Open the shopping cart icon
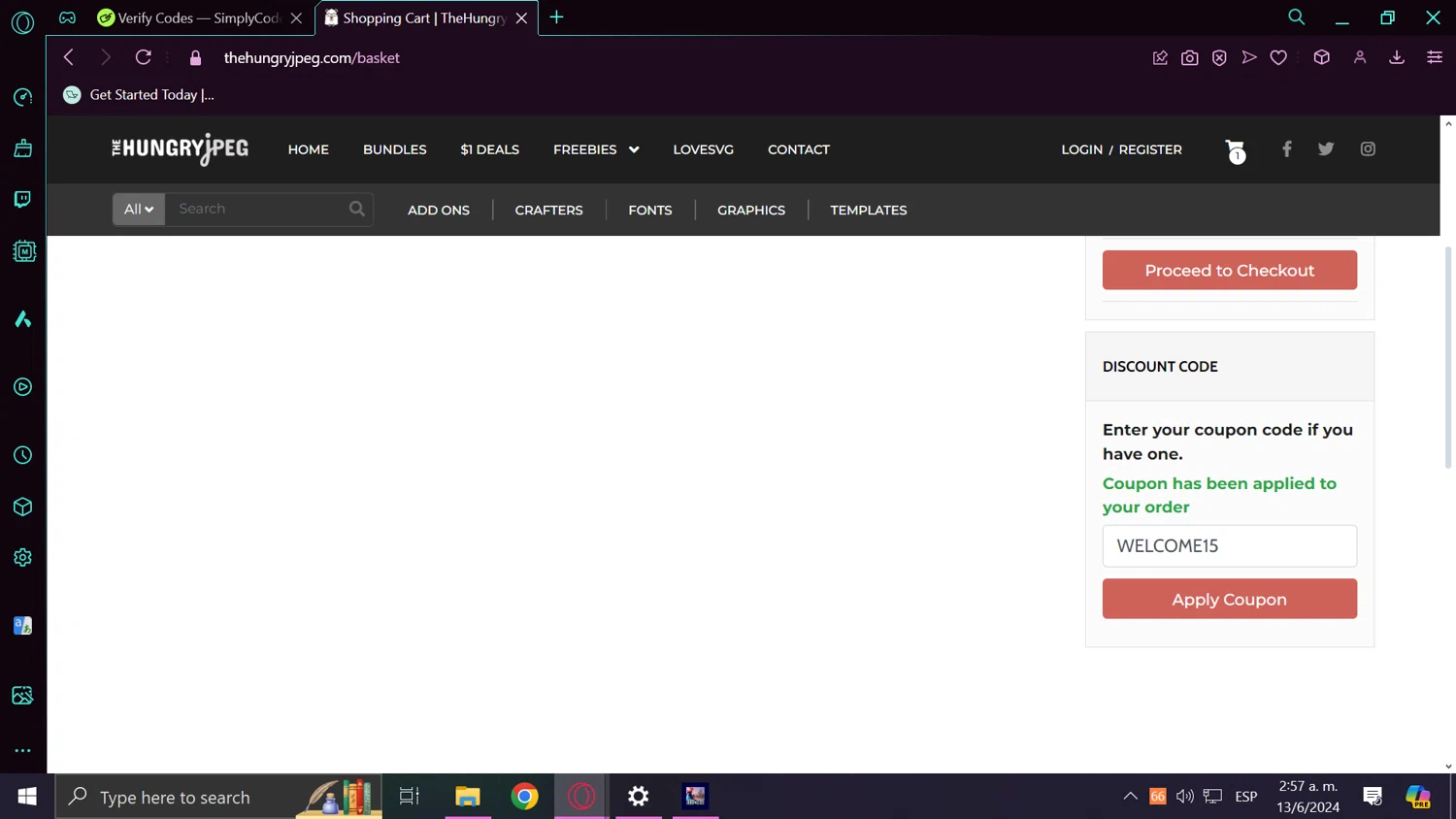The width and height of the screenshot is (1456, 819). [x=1235, y=150]
